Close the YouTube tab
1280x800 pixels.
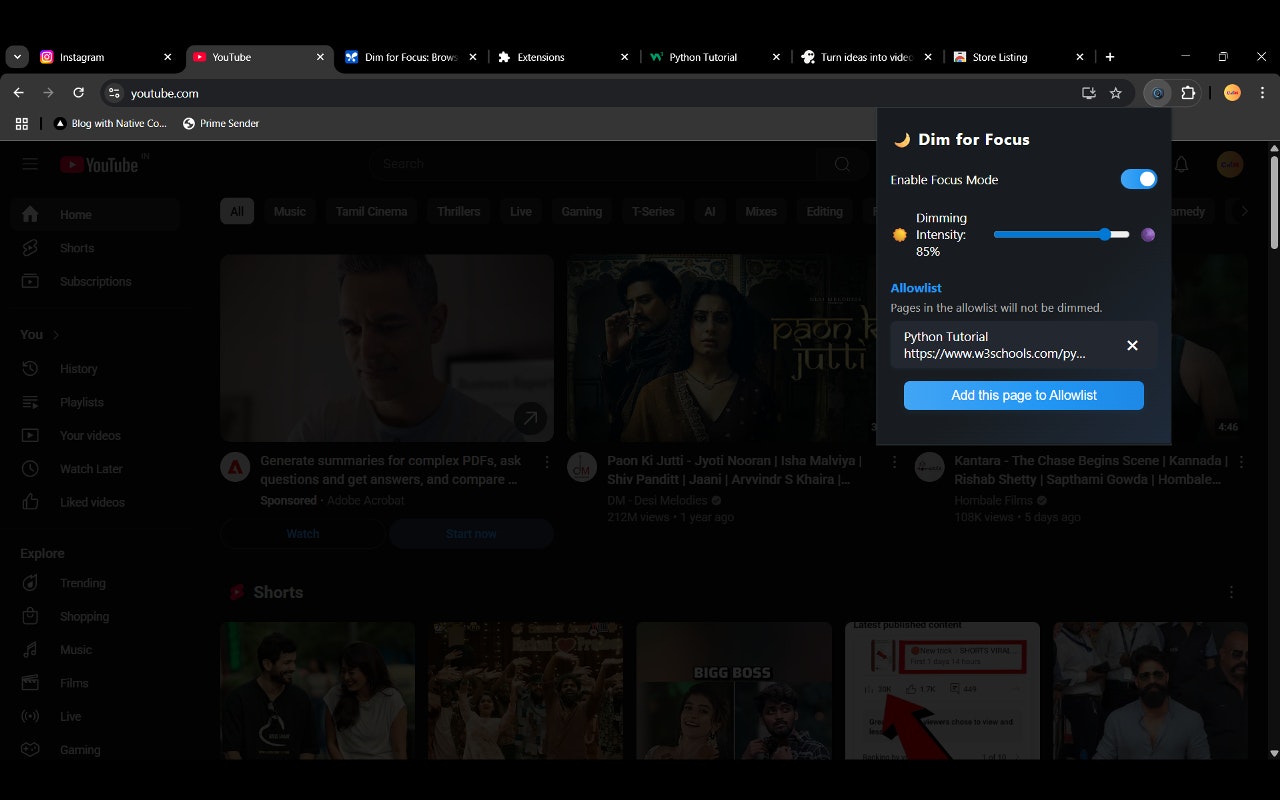pos(320,57)
